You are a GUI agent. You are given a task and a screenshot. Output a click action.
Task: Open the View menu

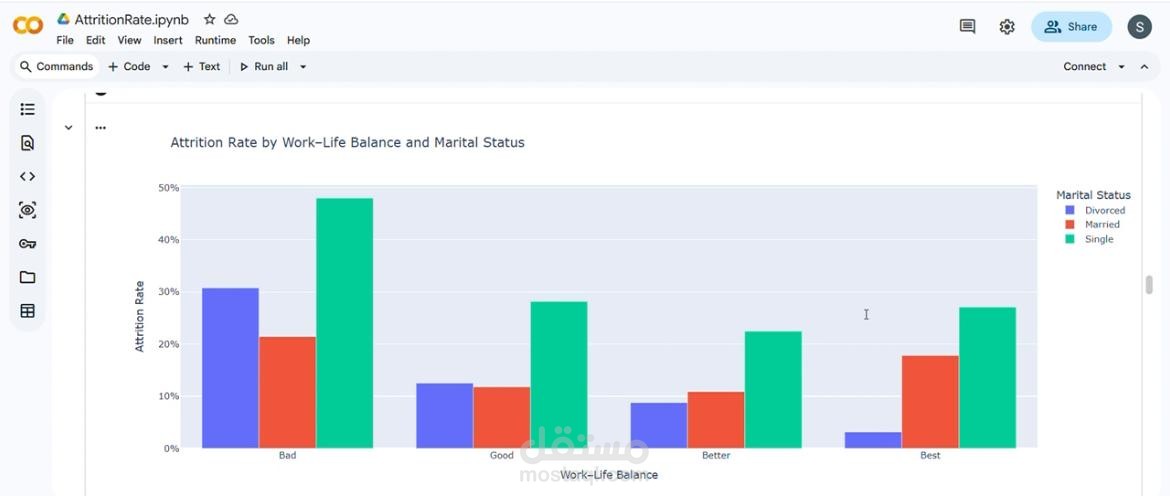(x=129, y=40)
